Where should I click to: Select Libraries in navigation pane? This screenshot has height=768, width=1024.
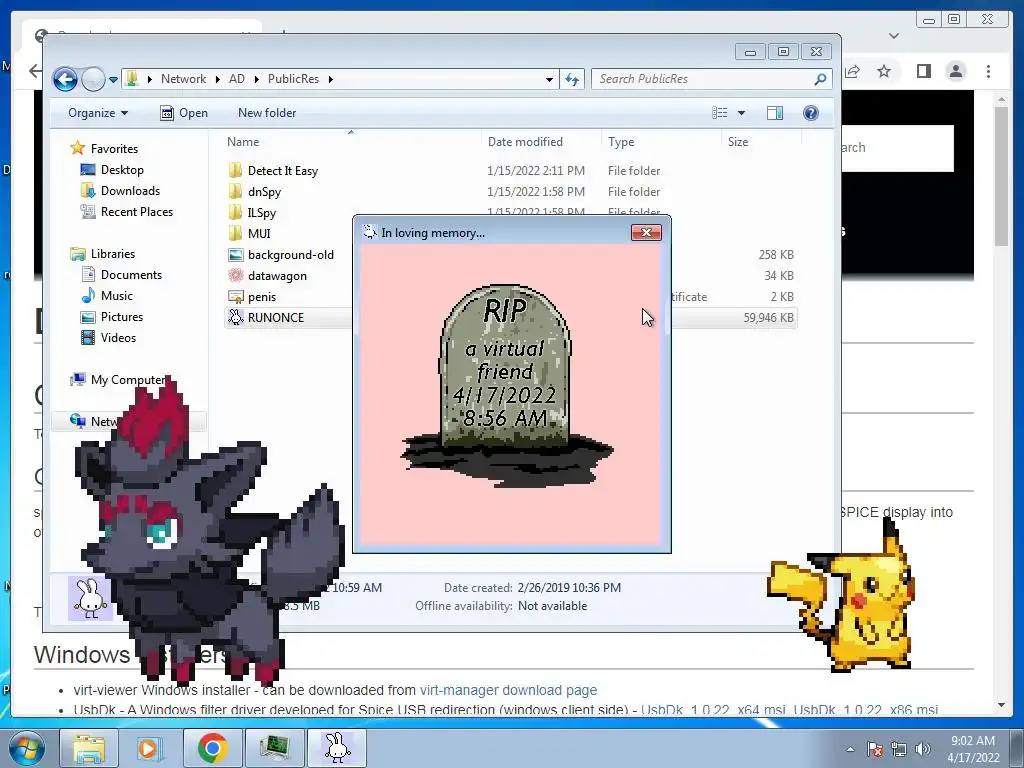click(x=112, y=254)
